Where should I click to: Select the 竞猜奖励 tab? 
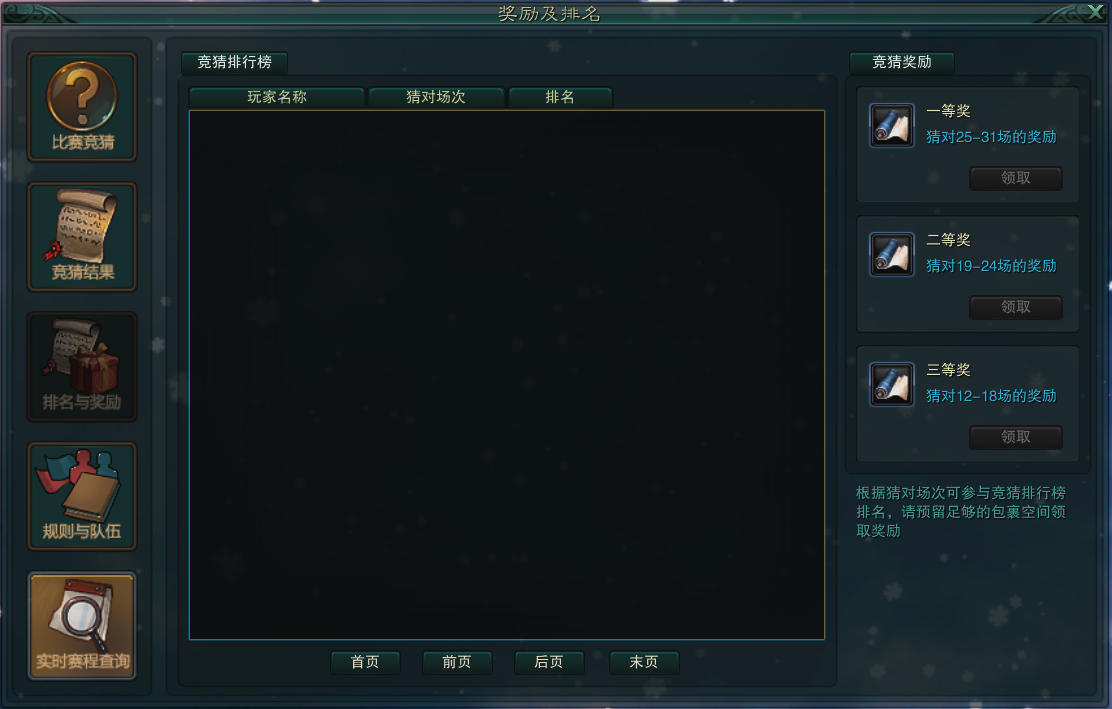901,62
